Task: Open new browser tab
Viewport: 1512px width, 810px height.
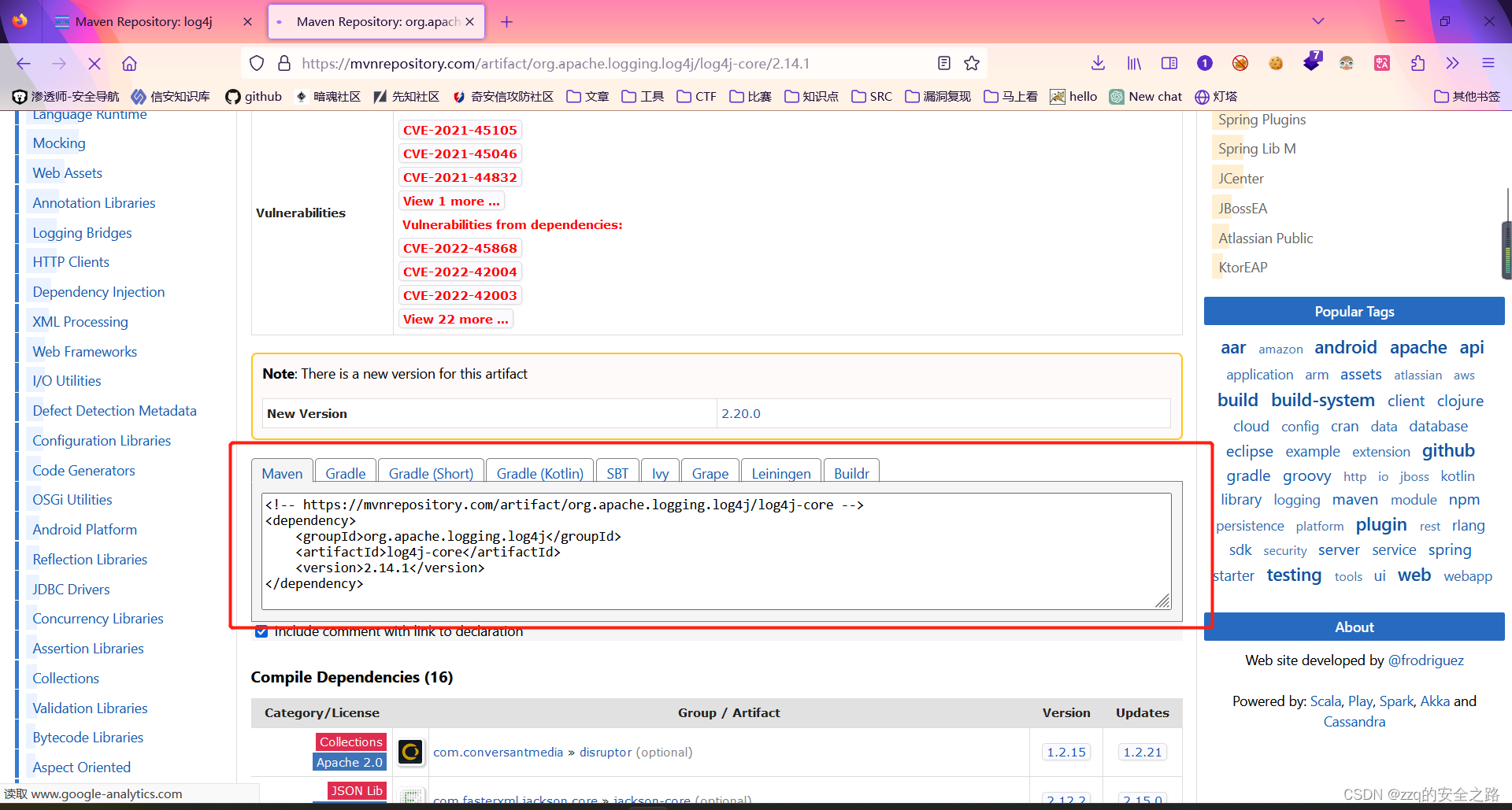Action: tap(506, 22)
